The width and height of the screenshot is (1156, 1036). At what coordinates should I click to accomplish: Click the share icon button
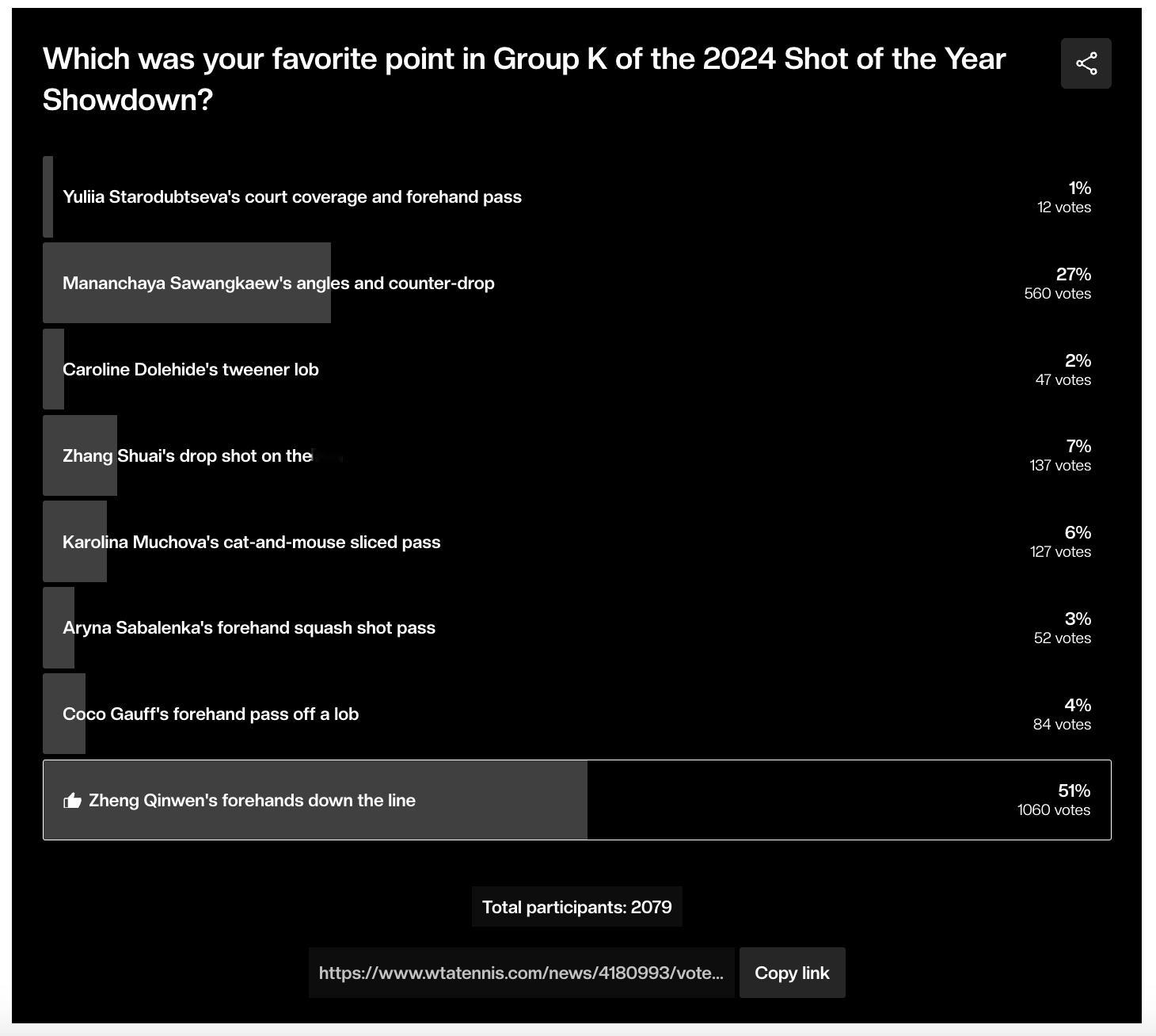pos(1086,63)
